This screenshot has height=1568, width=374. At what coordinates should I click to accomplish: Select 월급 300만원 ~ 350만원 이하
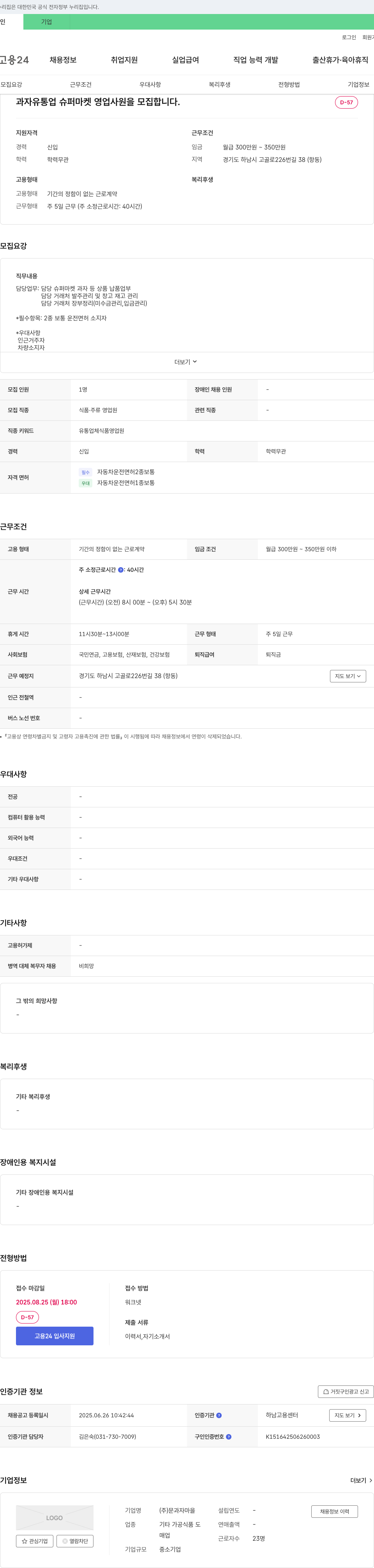click(301, 549)
